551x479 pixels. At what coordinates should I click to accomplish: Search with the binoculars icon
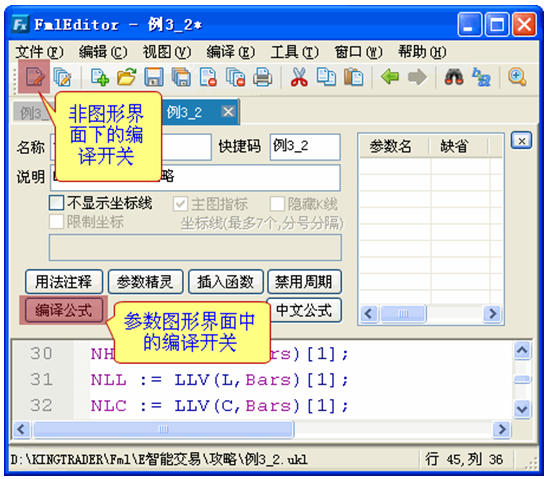point(454,77)
